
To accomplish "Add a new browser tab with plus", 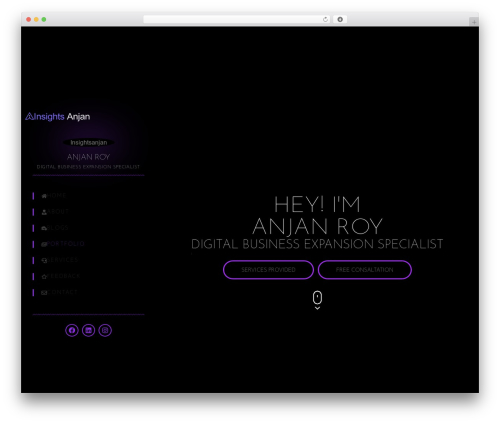I will [474, 22].
